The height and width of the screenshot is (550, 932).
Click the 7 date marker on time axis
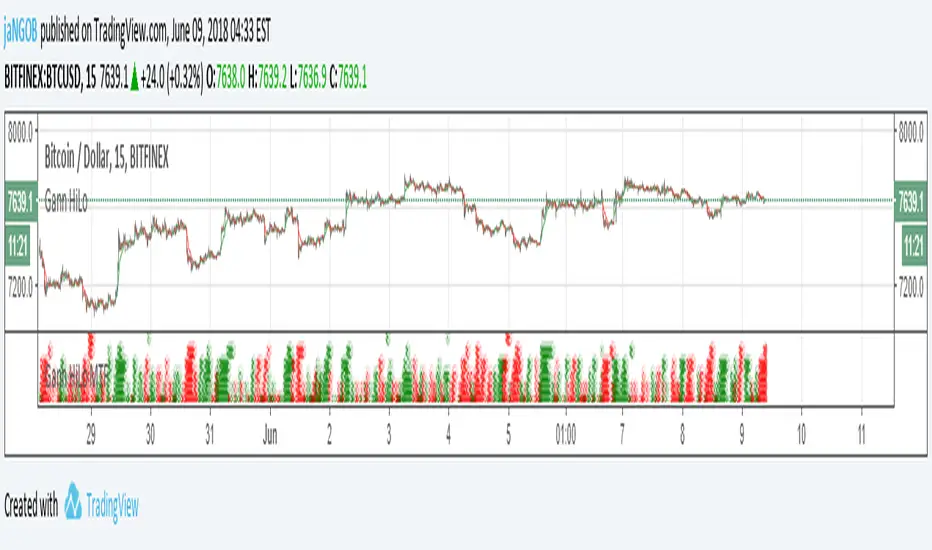tap(622, 435)
